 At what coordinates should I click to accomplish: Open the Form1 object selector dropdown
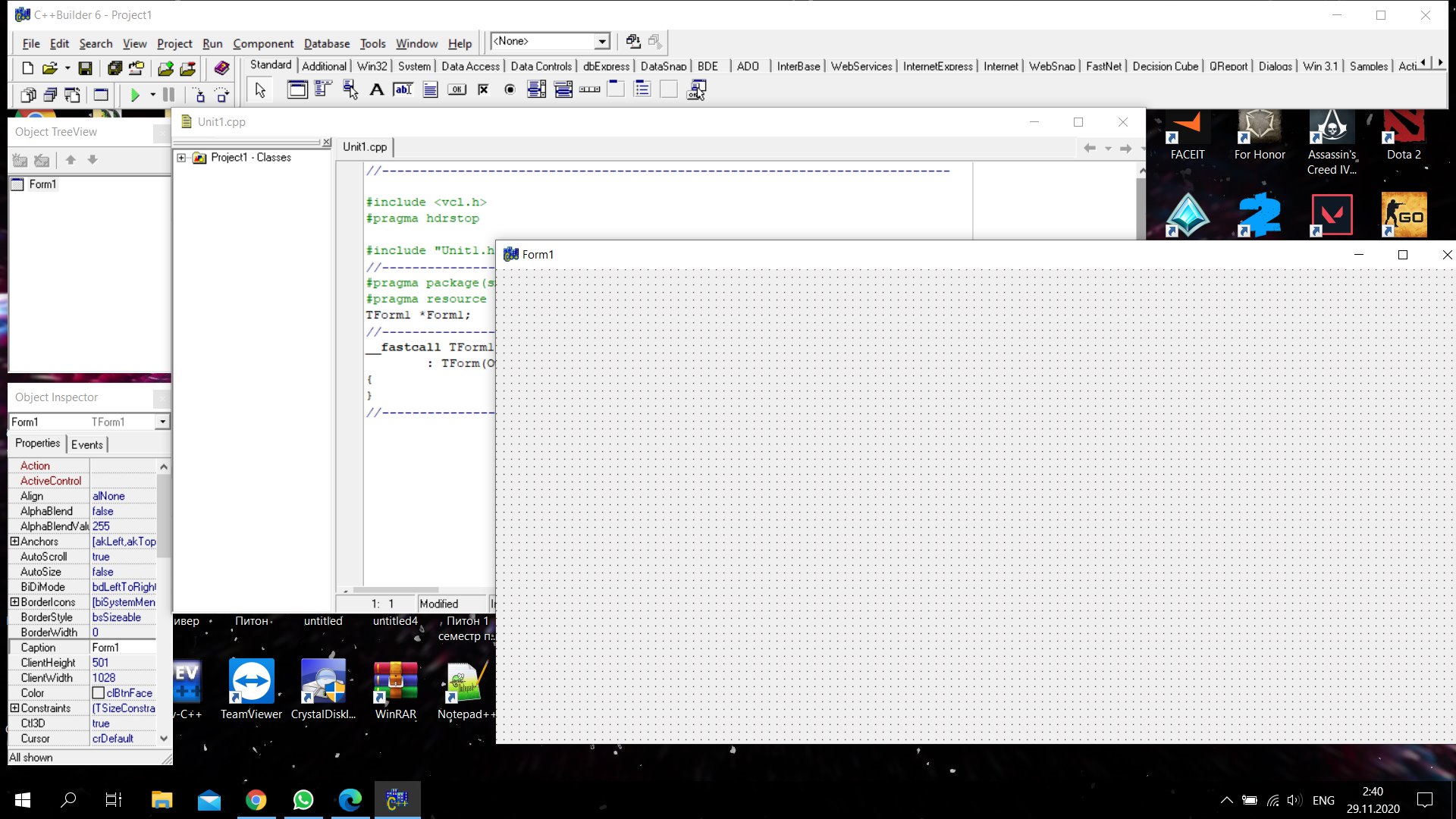tap(162, 422)
